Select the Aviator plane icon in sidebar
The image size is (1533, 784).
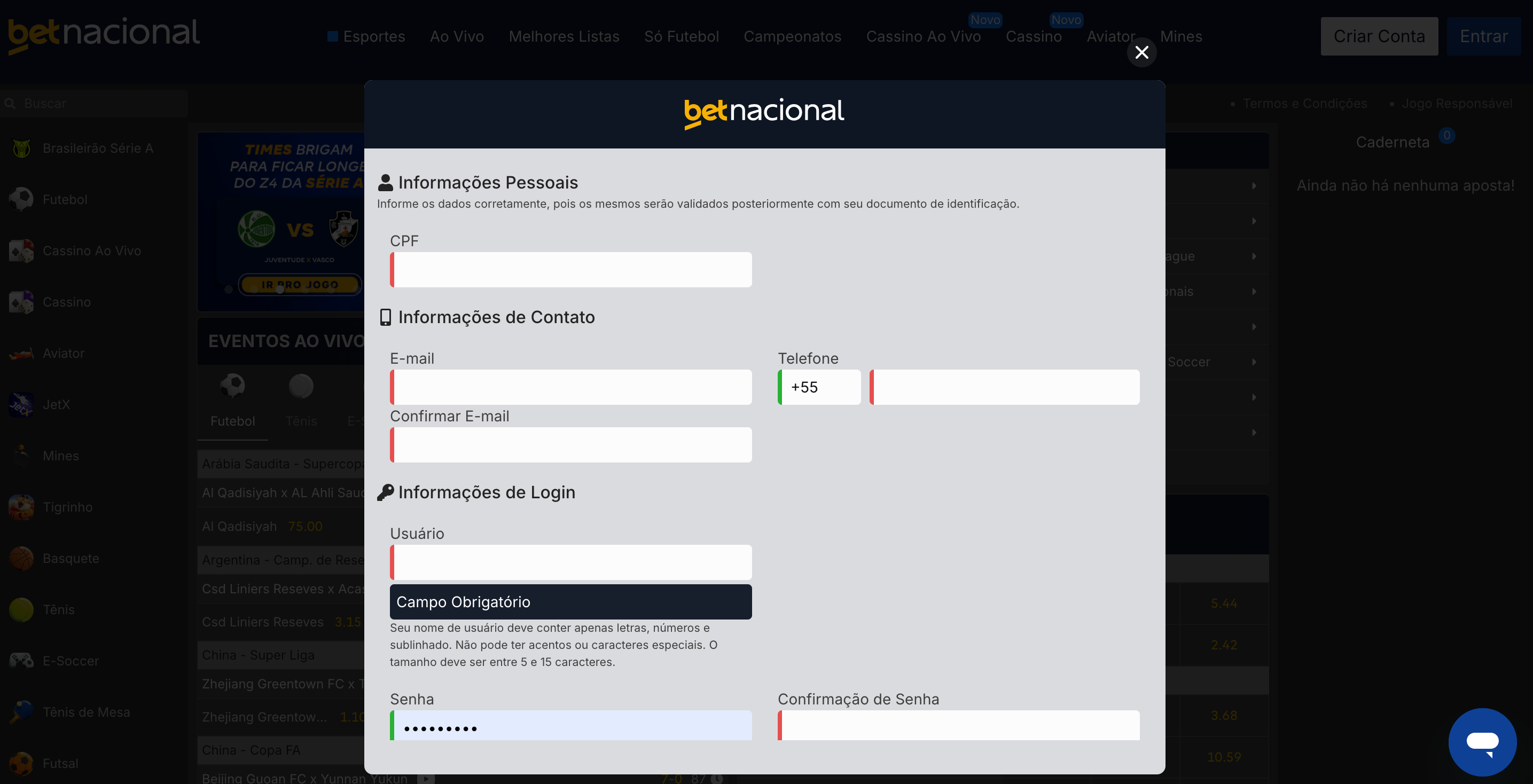(21, 354)
